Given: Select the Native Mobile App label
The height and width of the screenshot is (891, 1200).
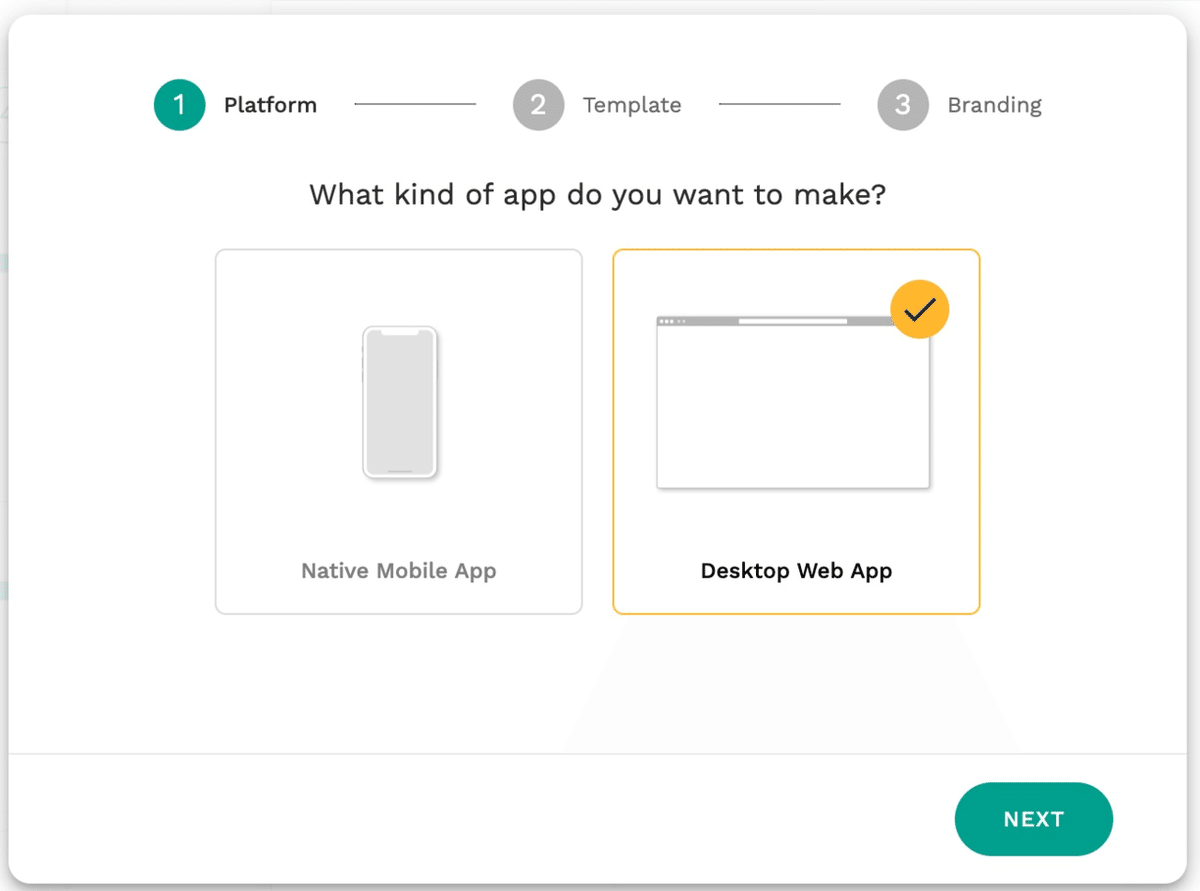Looking at the screenshot, I should (399, 571).
